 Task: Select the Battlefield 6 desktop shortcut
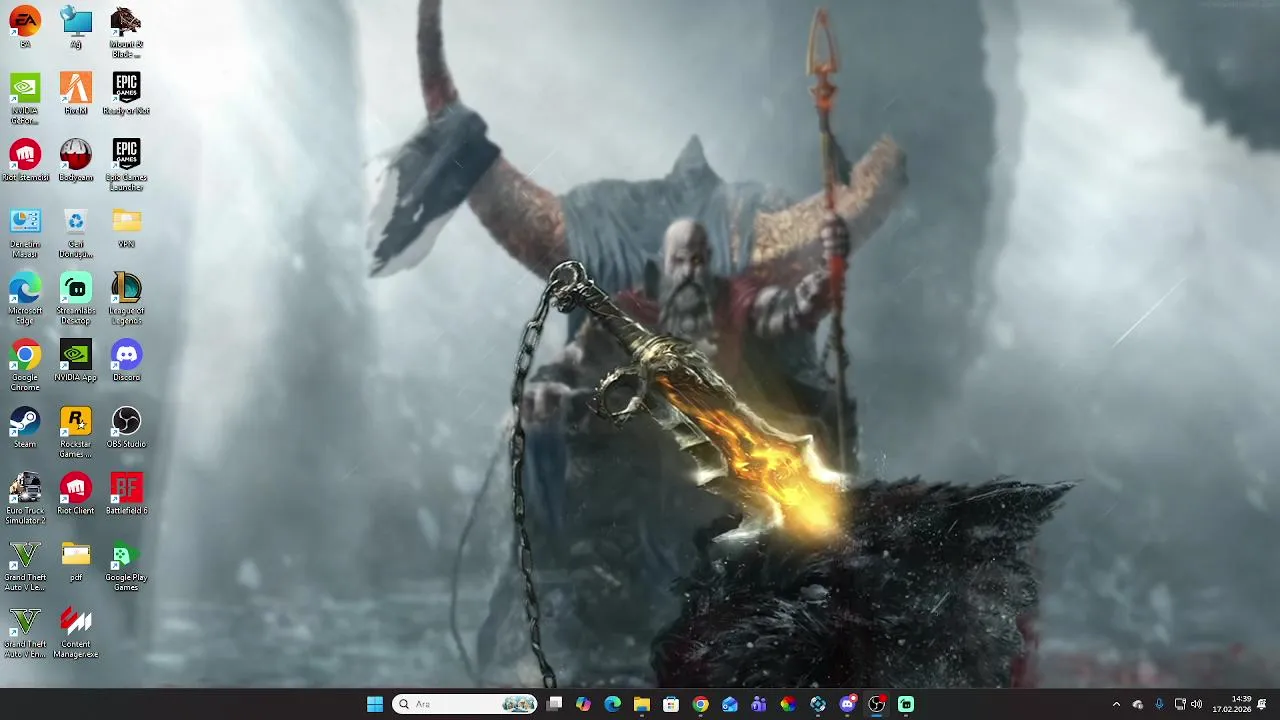[126, 494]
